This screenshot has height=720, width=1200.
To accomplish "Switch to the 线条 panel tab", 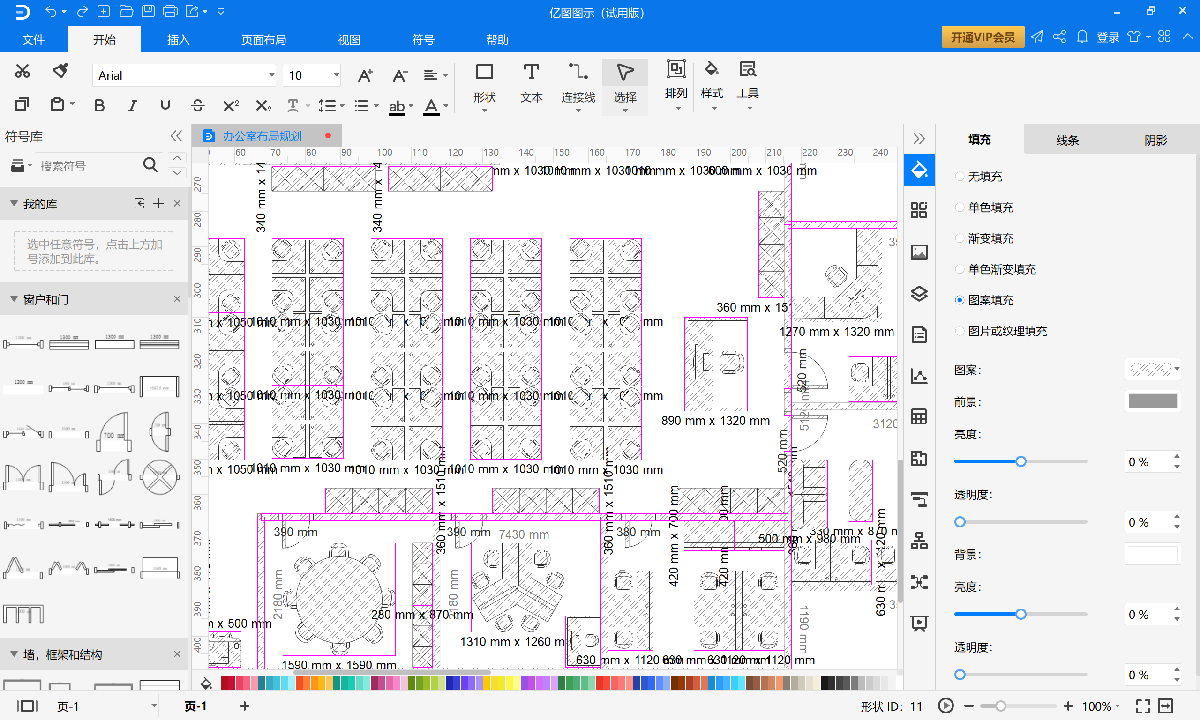I will [1068, 140].
